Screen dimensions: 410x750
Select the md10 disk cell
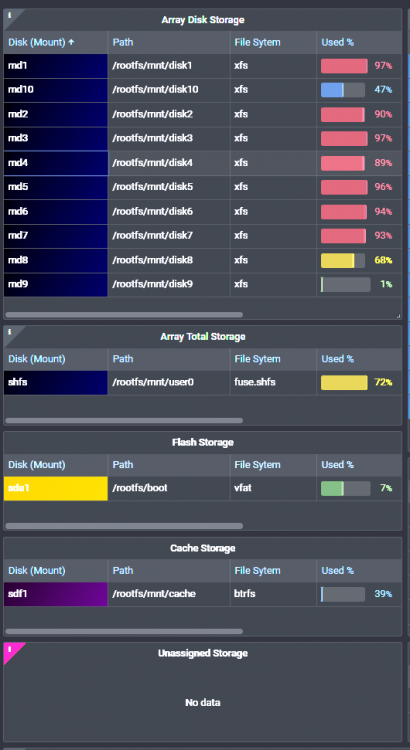click(55, 89)
